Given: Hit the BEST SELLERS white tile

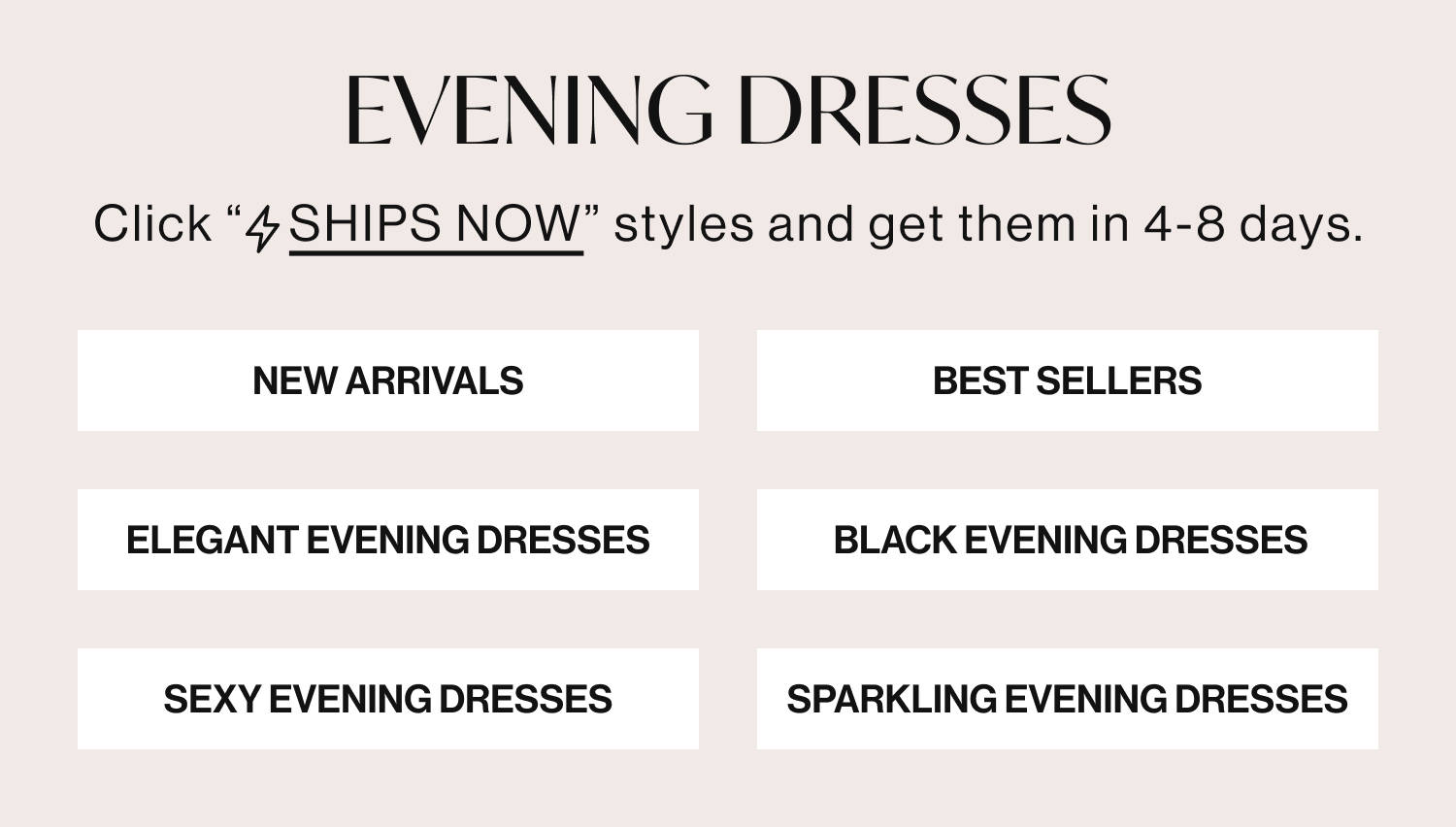Looking at the screenshot, I should pyautogui.click(x=1067, y=380).
